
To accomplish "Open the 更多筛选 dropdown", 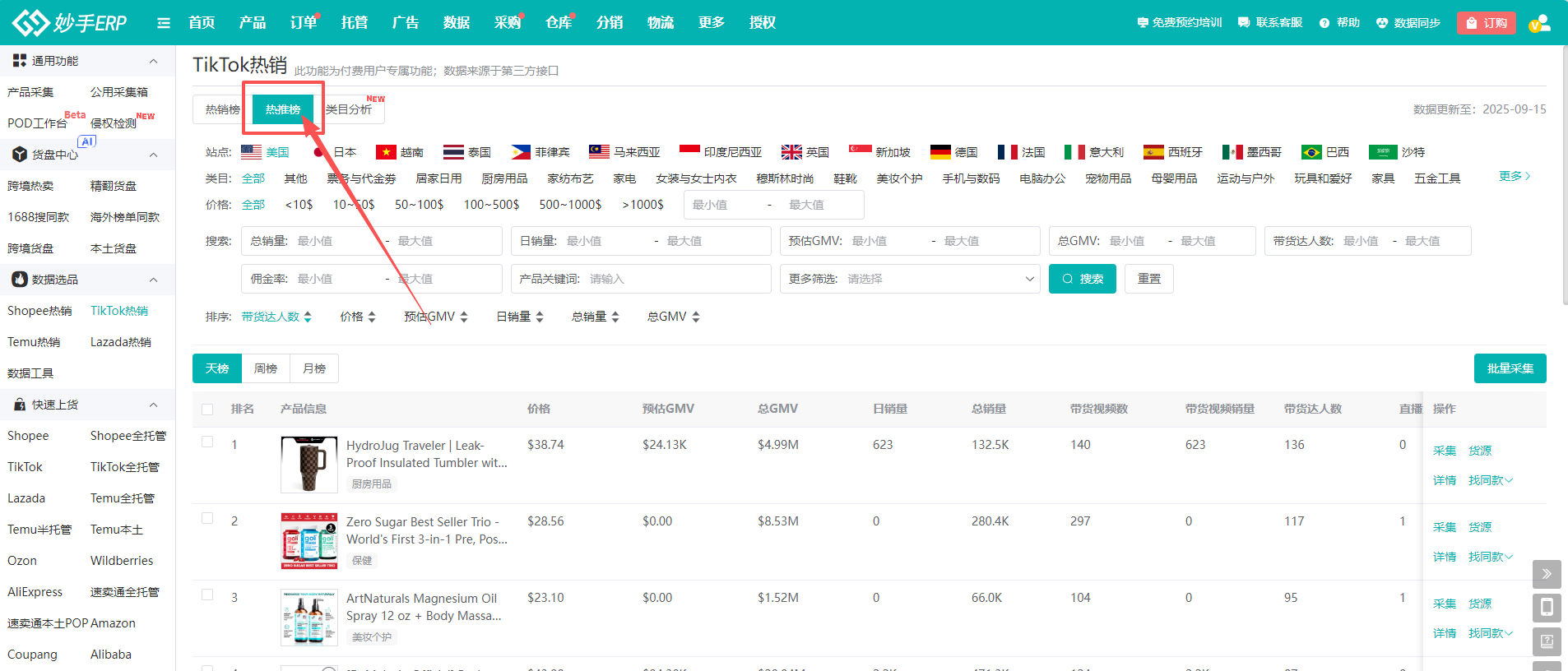I will pyautogui.click(x=910, y=279).
